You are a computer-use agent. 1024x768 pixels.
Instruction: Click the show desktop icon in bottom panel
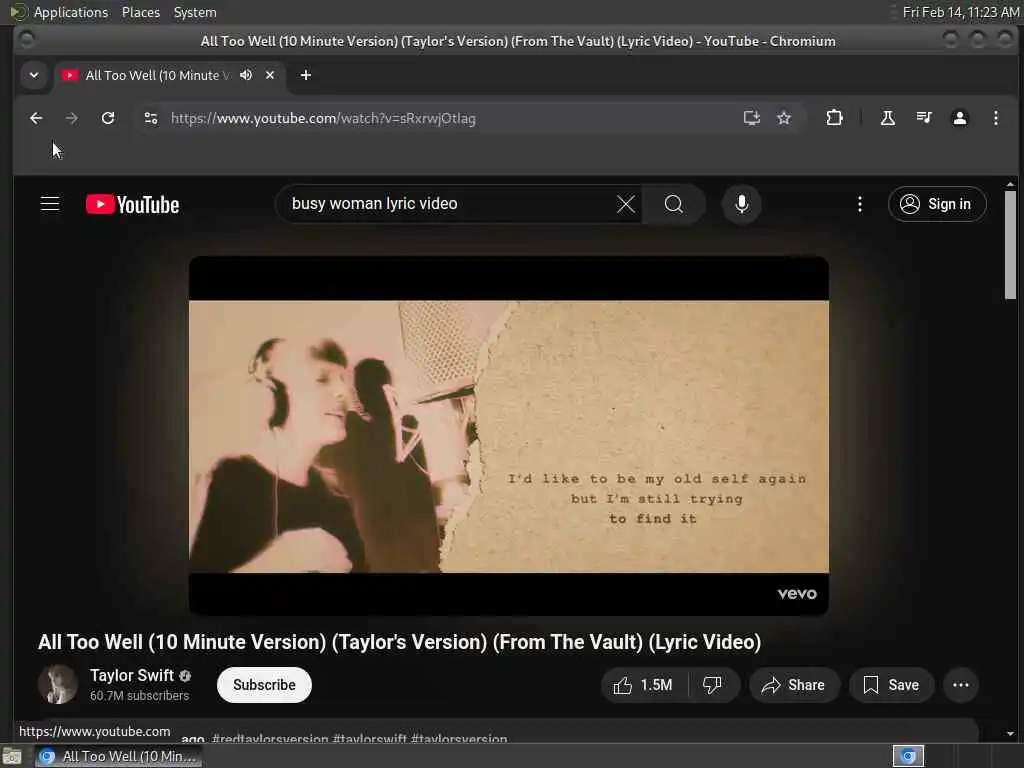(x=12, y=756)
